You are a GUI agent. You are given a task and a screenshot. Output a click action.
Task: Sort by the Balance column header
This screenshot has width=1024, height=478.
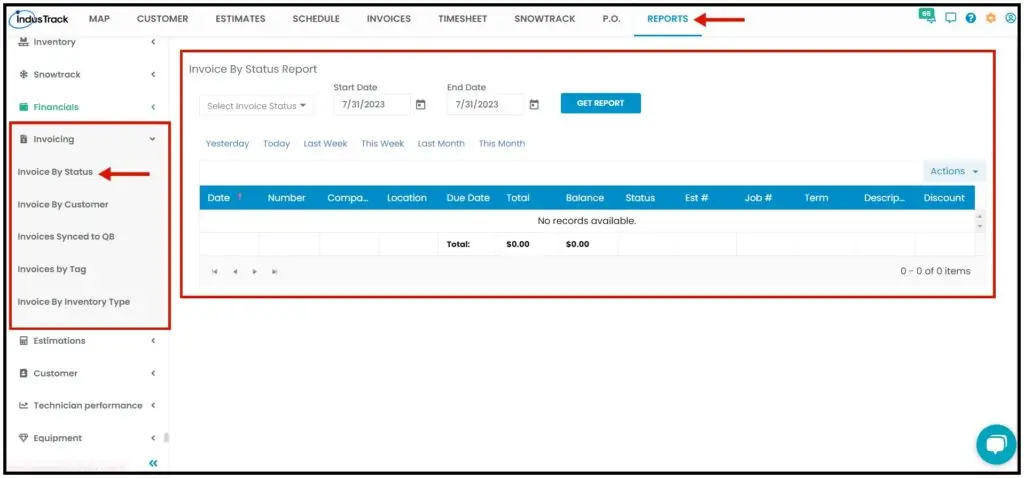tap(584, 198)
